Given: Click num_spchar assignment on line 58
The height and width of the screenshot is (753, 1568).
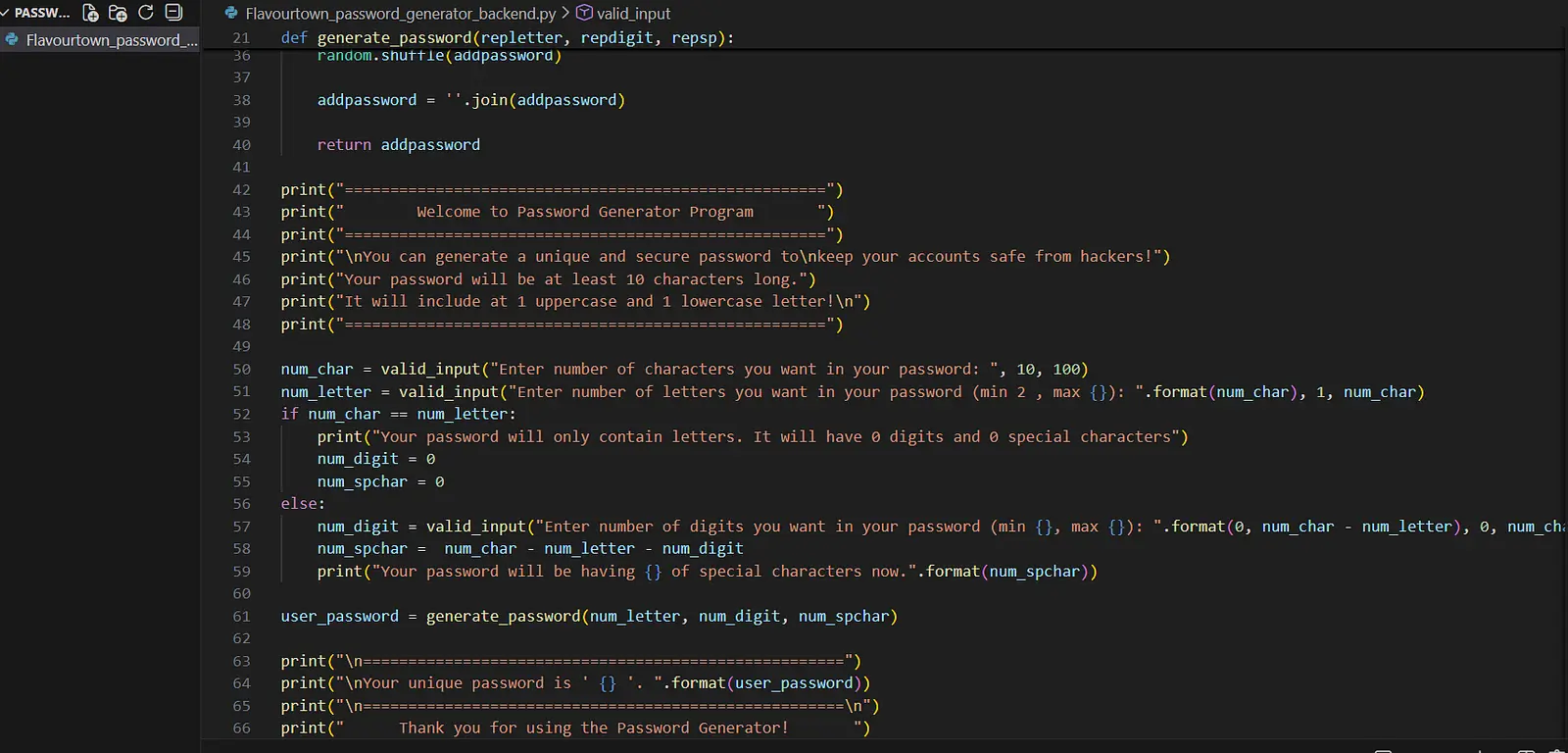Looking at the screenshot, I should pyautogui.click(x=362, y=548).
